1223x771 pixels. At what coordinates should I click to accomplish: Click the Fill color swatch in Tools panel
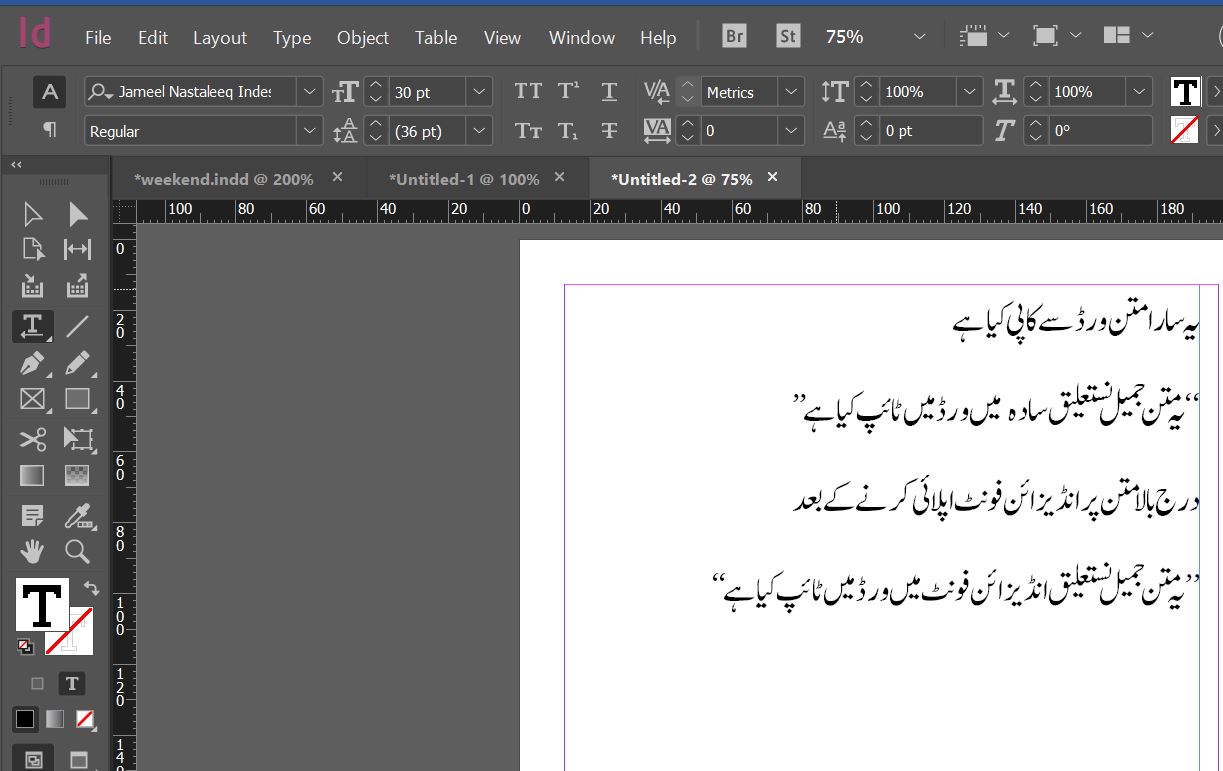pos(42,604)
